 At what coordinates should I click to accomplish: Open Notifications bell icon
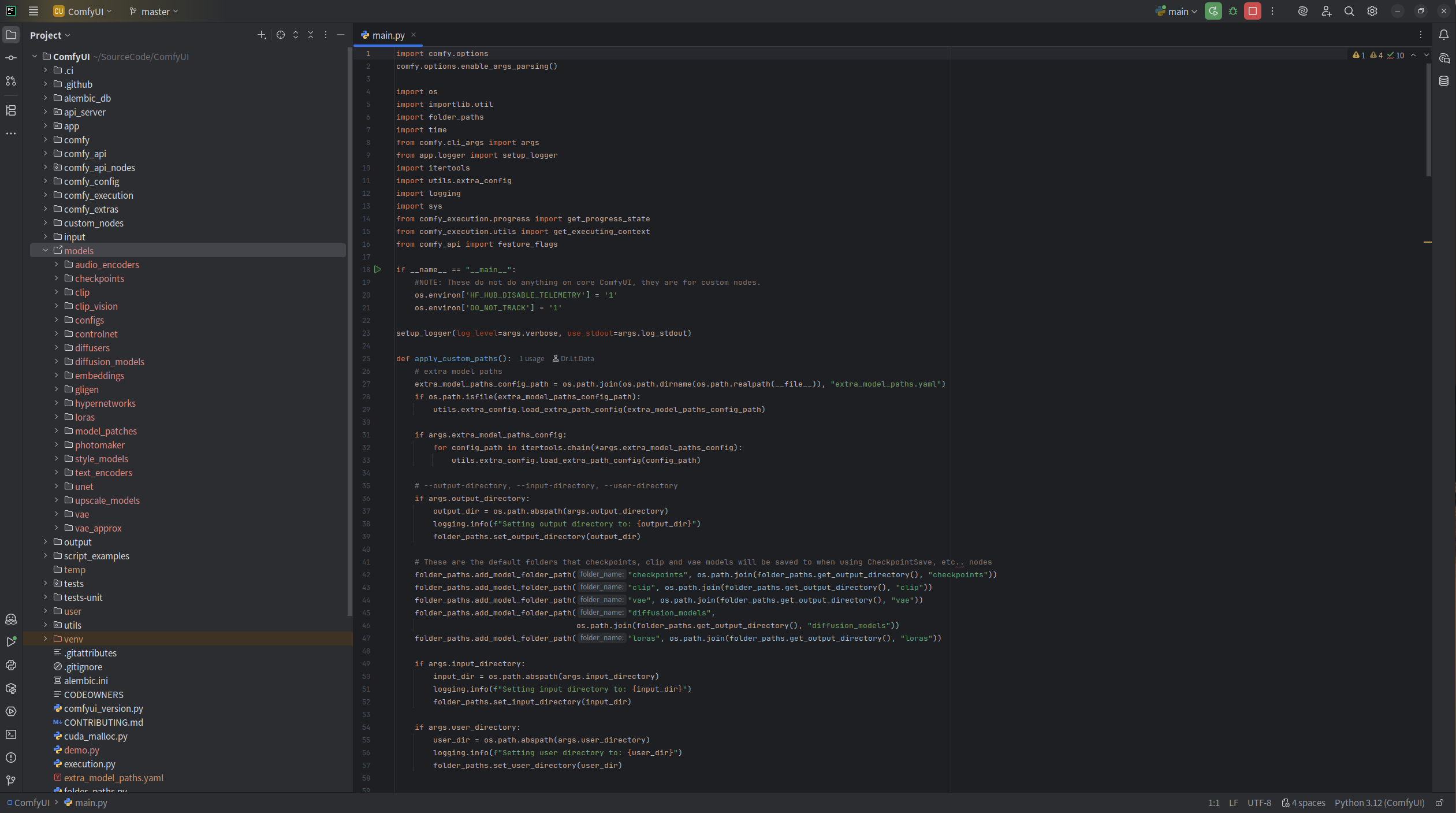tap(1444, 35)
